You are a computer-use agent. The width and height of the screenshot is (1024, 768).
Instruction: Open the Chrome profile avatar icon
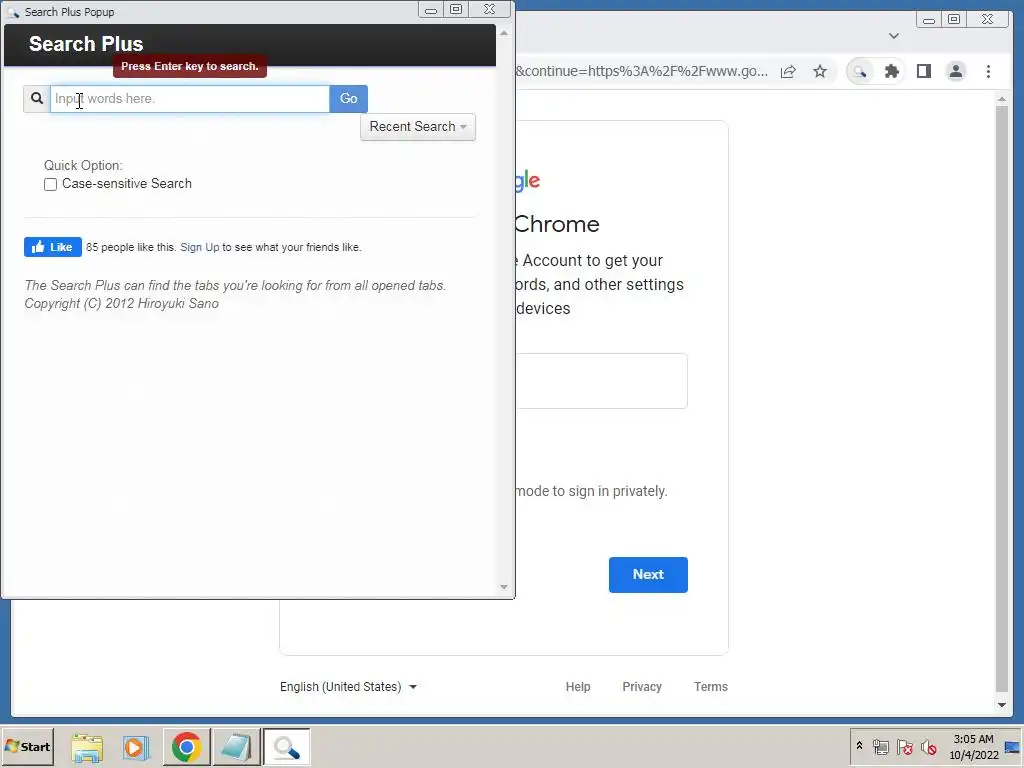click(x=955, y=71)
